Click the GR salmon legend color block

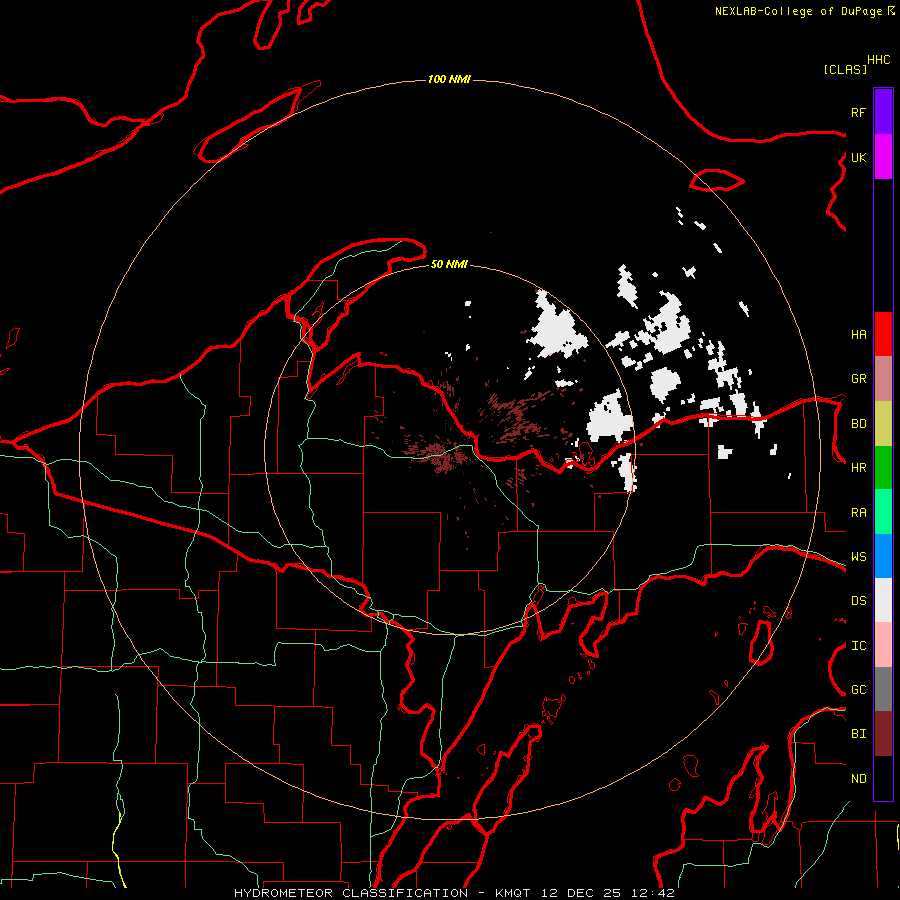(x=883, y=378)
